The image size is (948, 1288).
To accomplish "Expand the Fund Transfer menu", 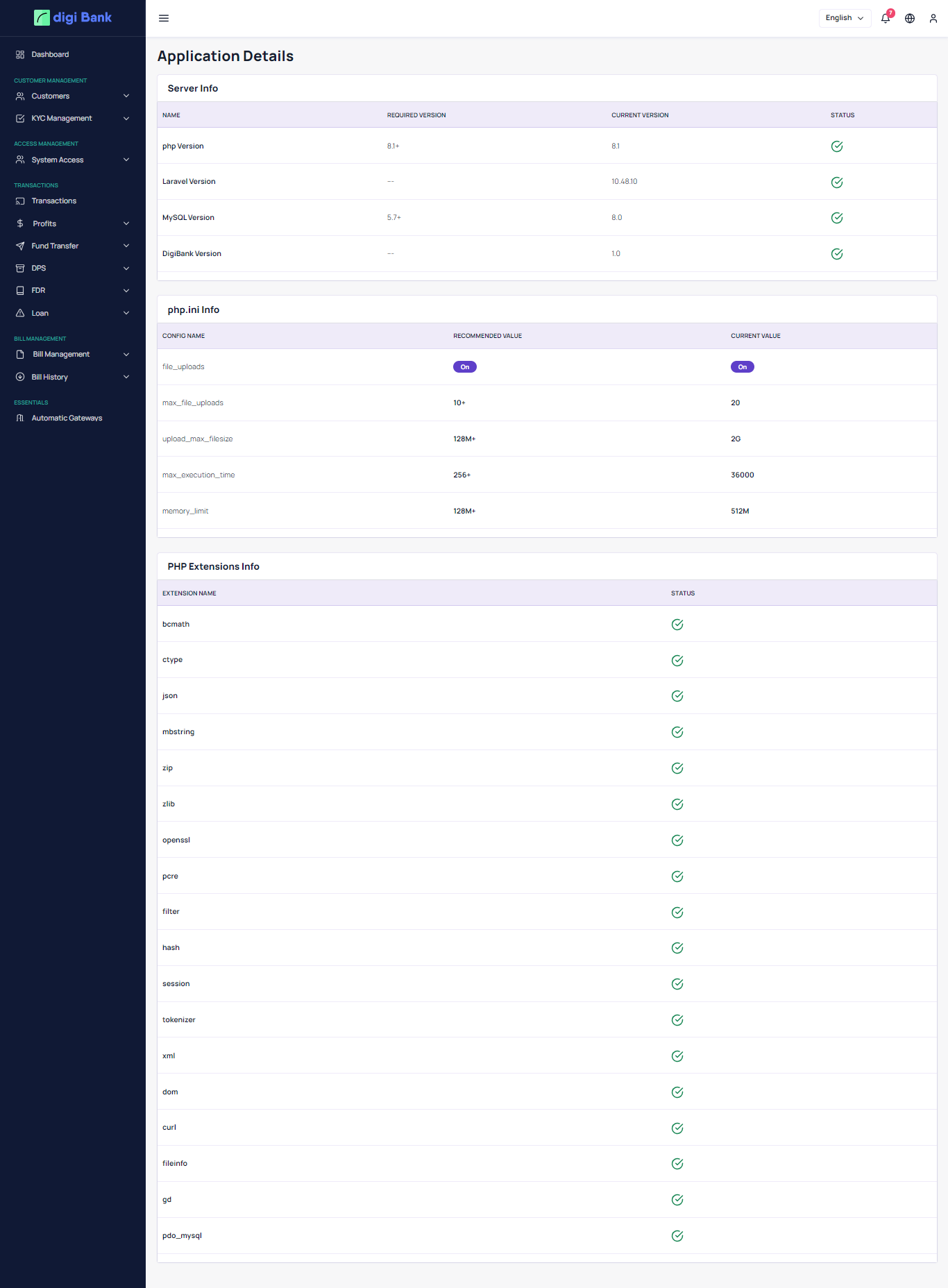I will click(x=73, y=246).
